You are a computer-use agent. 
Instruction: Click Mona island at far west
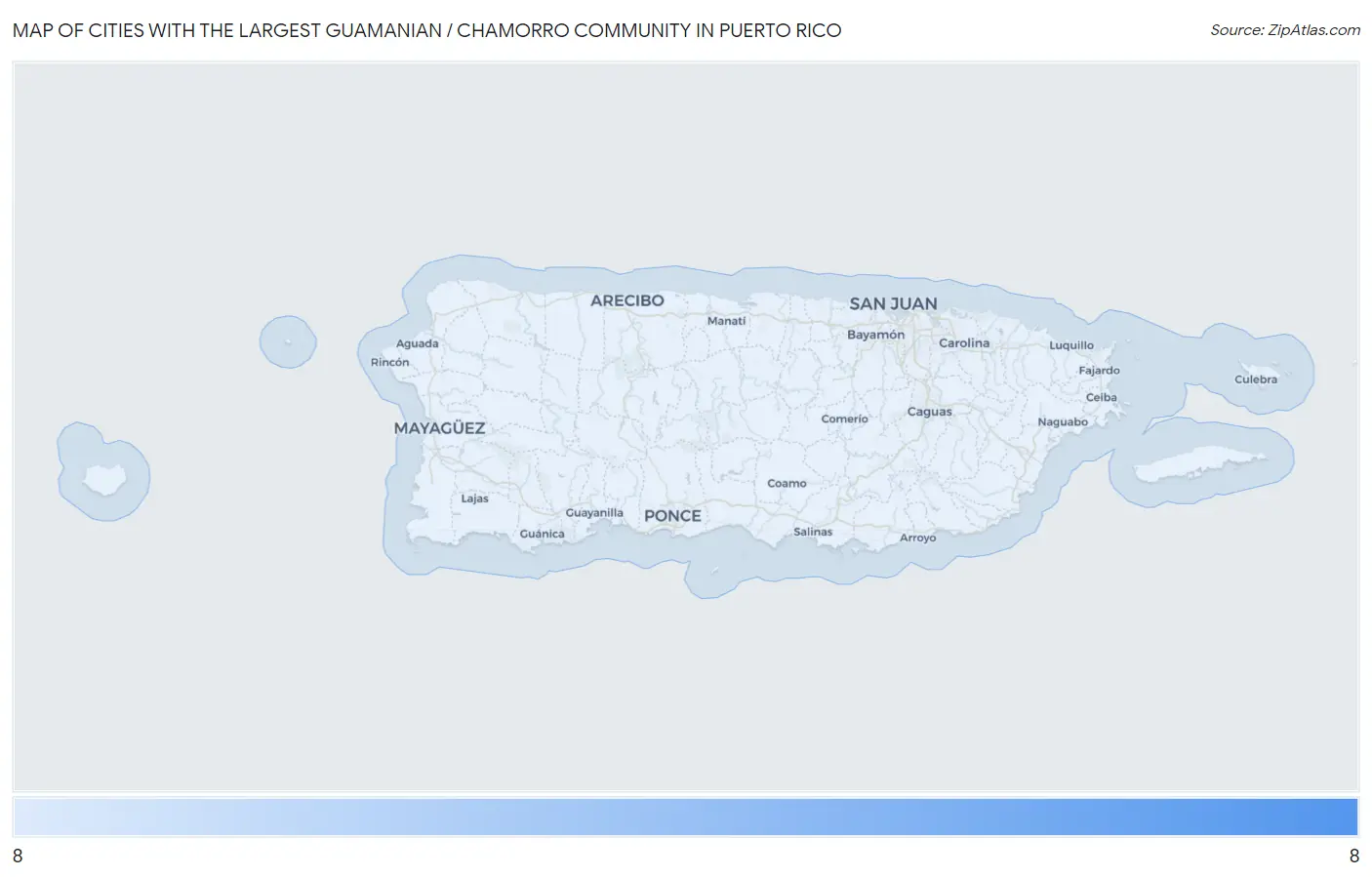[104, 479]
